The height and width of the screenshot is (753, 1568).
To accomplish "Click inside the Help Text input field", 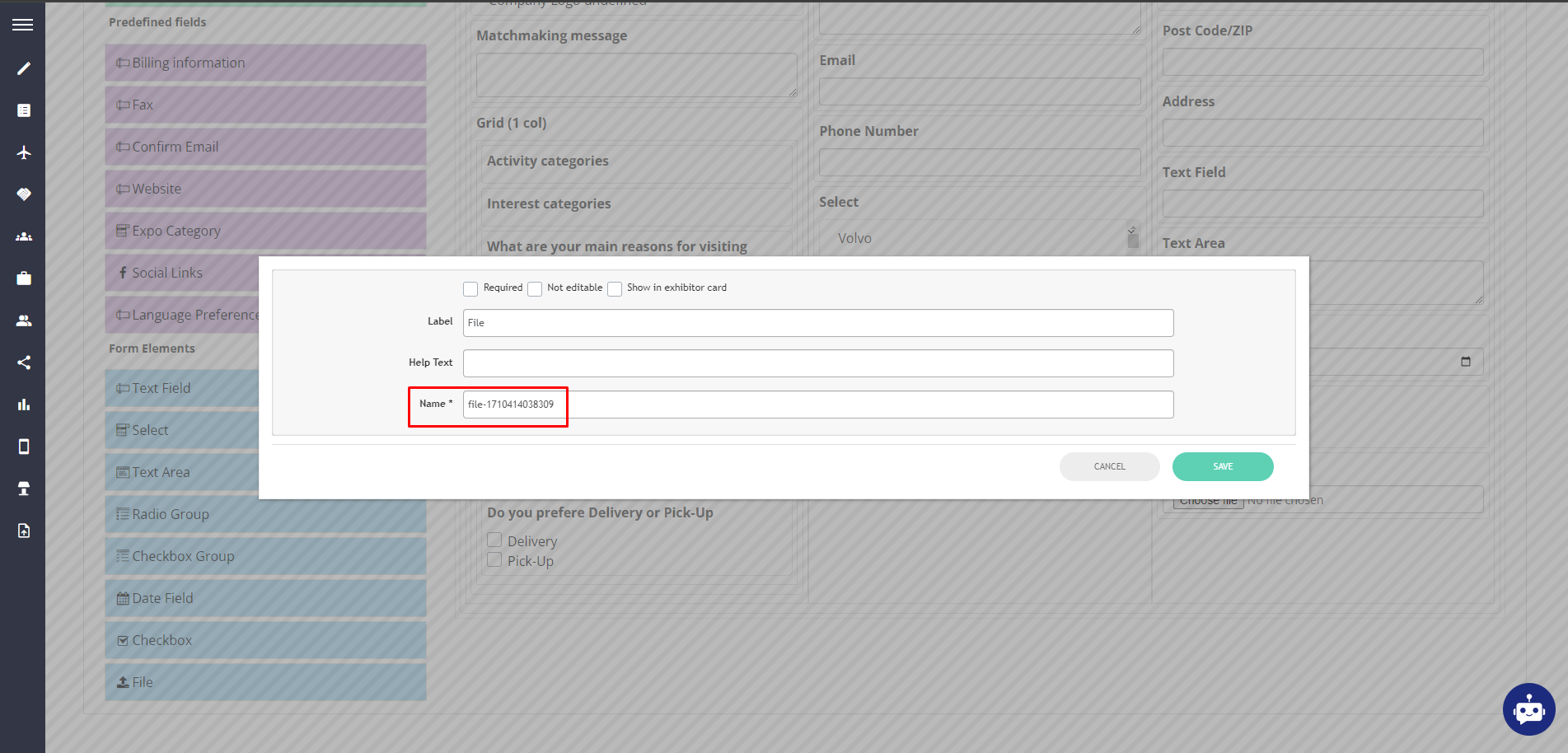I will click(x=817, y=362).
